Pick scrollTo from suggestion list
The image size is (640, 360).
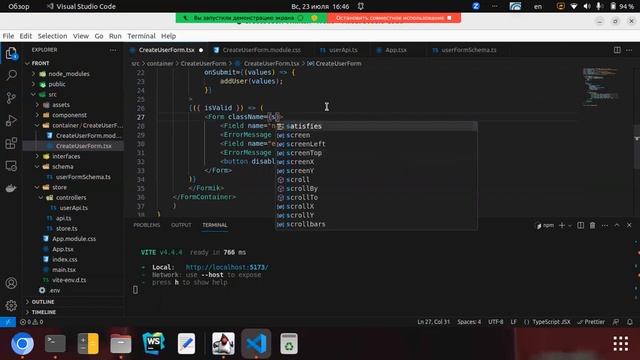[376, 198]
